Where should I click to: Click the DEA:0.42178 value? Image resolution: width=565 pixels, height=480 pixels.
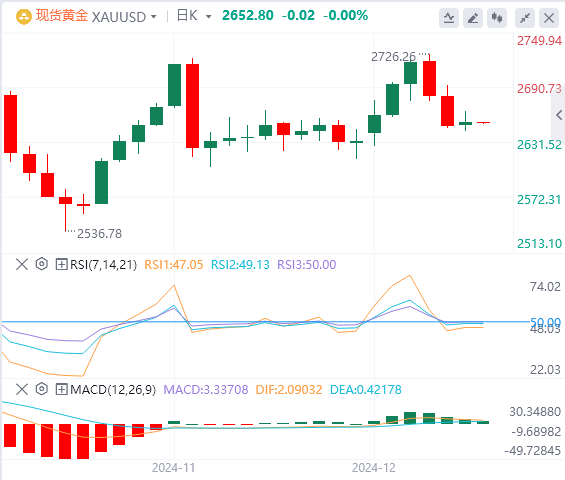(366, 390)
